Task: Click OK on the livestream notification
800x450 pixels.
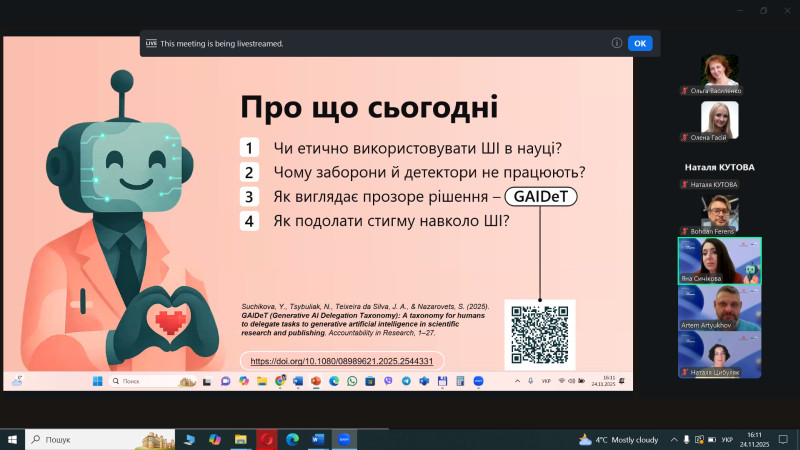Action: pyautogui.click(x=640, y=43)
